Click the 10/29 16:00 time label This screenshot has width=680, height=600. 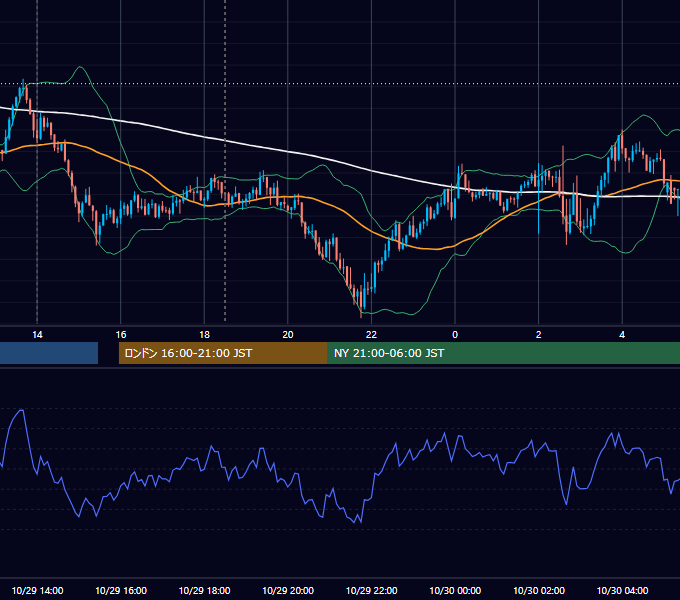(x=121, y=590)
